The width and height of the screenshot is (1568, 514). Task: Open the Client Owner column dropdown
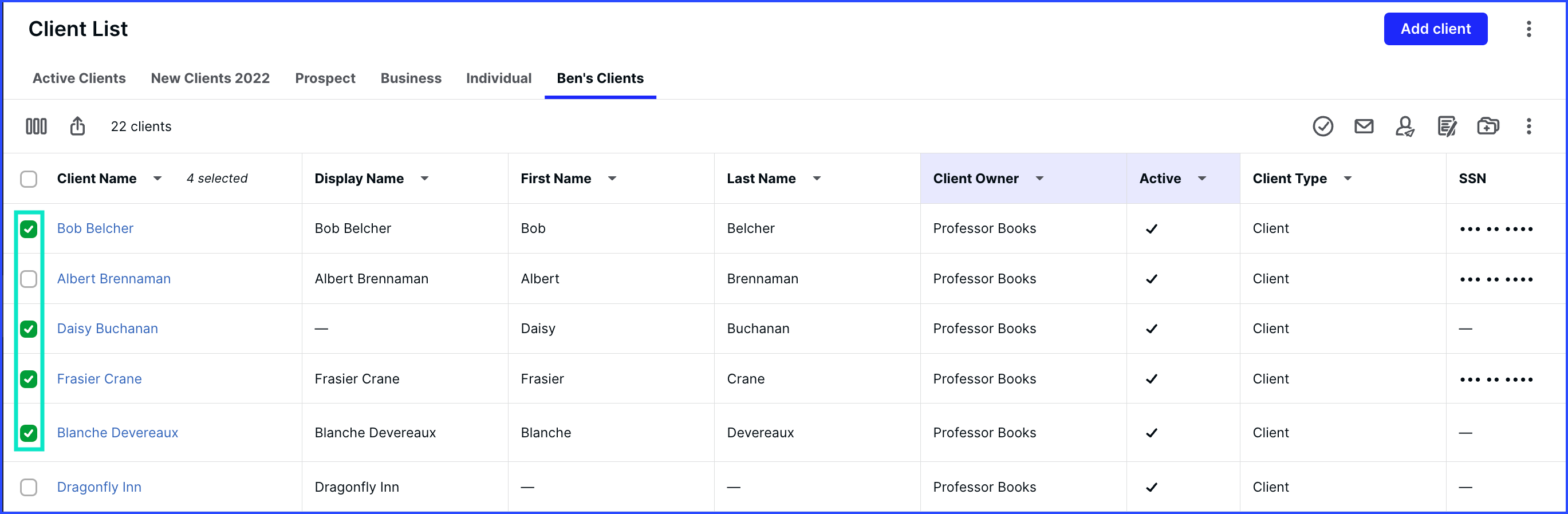click(x=1039, y=179)
